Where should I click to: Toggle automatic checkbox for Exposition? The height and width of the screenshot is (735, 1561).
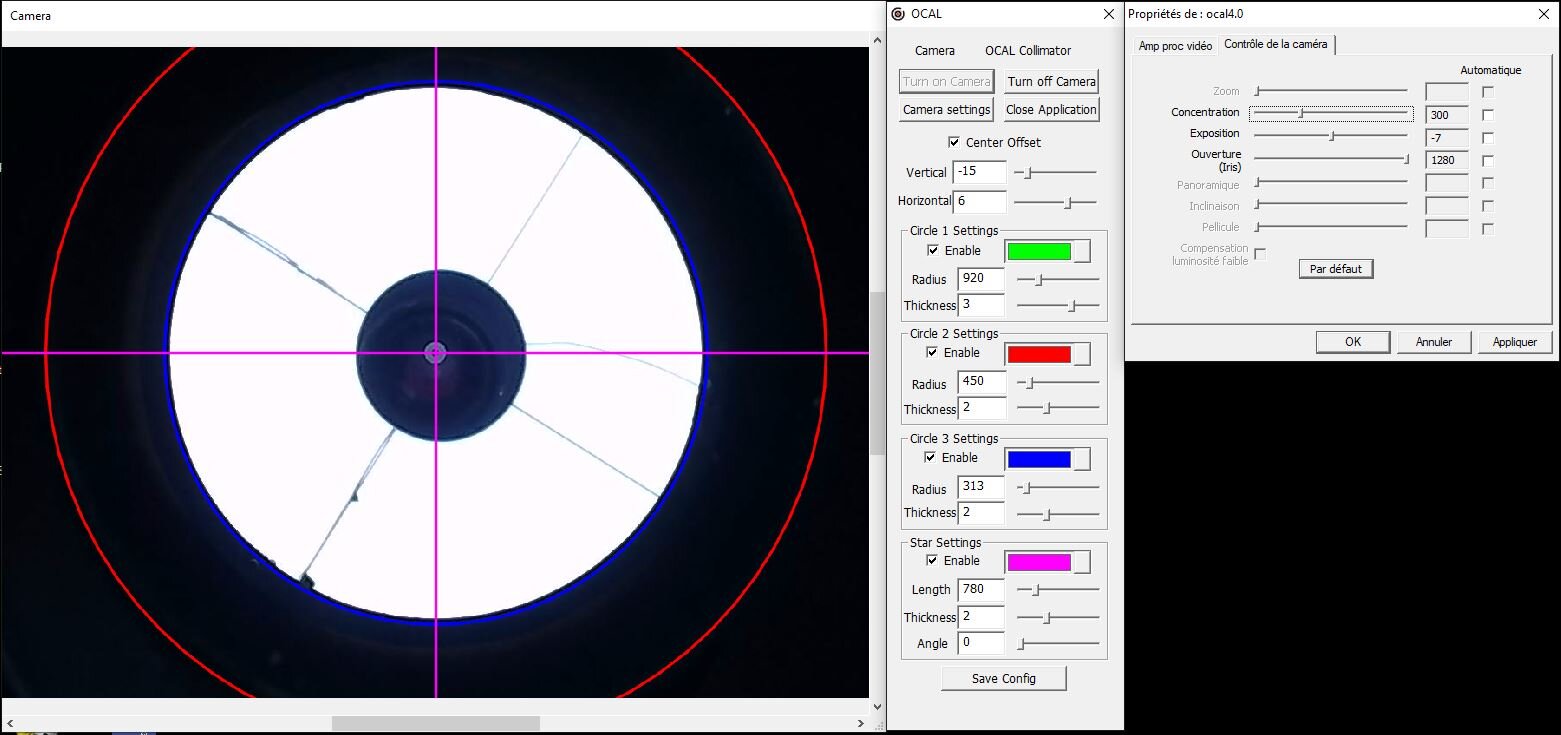point(1488,138)
